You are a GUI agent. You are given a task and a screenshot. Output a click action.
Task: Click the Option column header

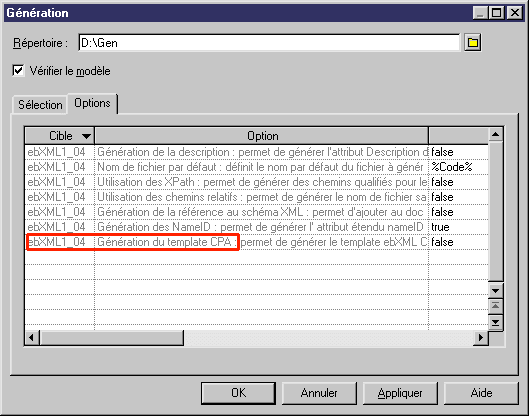(262, 136)
